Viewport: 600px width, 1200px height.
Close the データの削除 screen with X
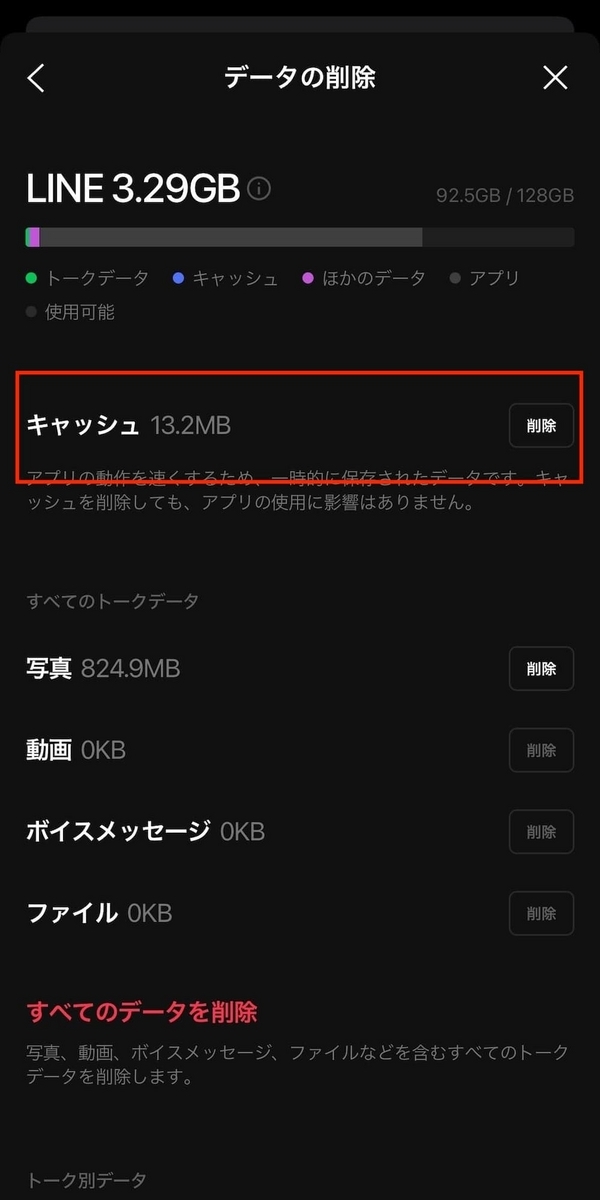pos(555,78)
